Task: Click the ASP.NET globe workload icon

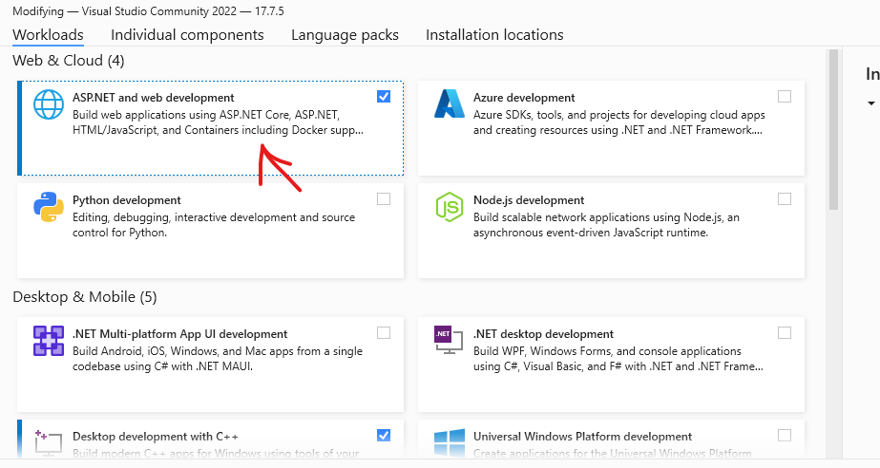Action: click(x=49, y=104)
